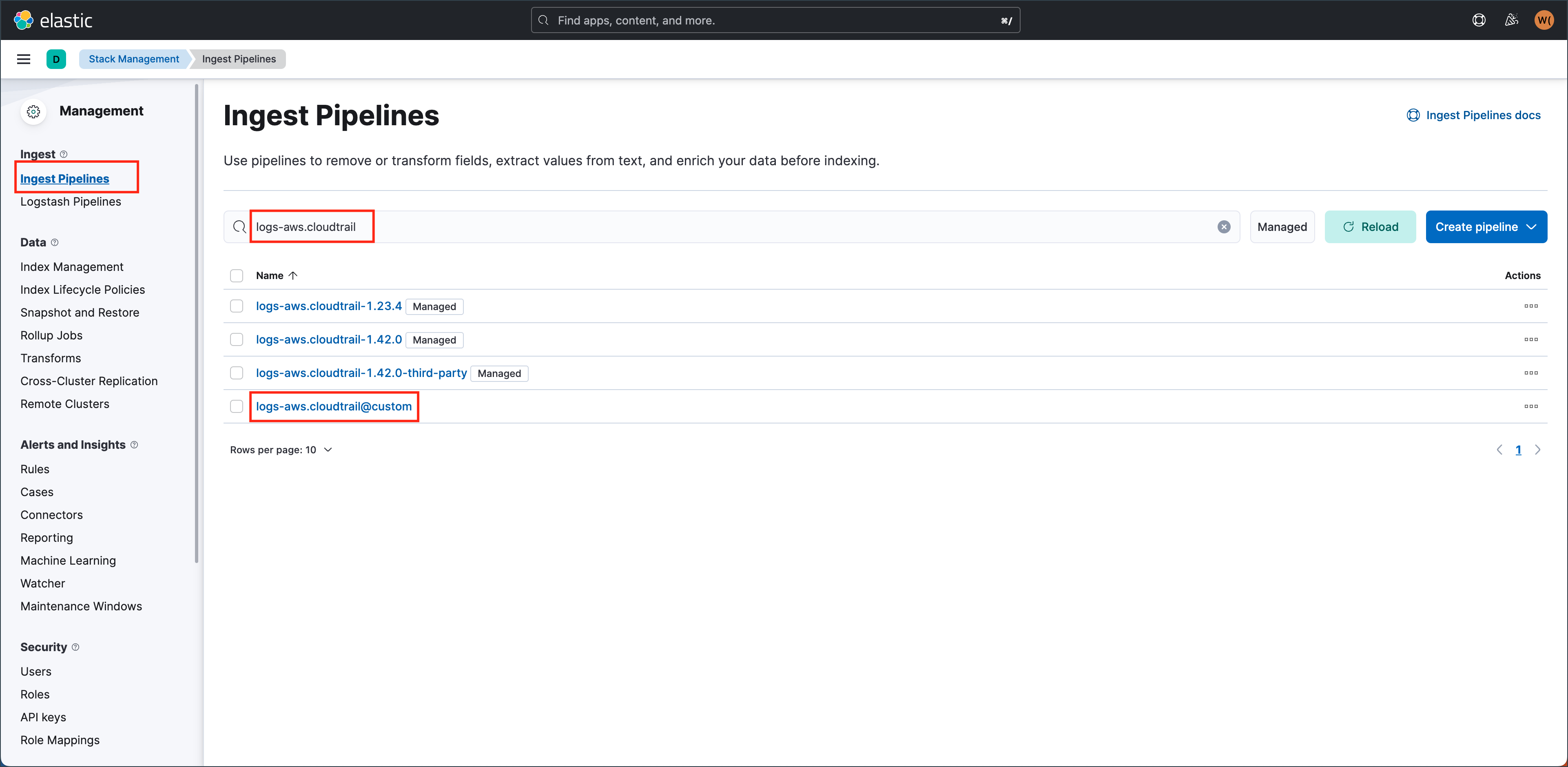Click the Reload button
This screenshot has height=767, width=1568.
tap(1370, 226)
